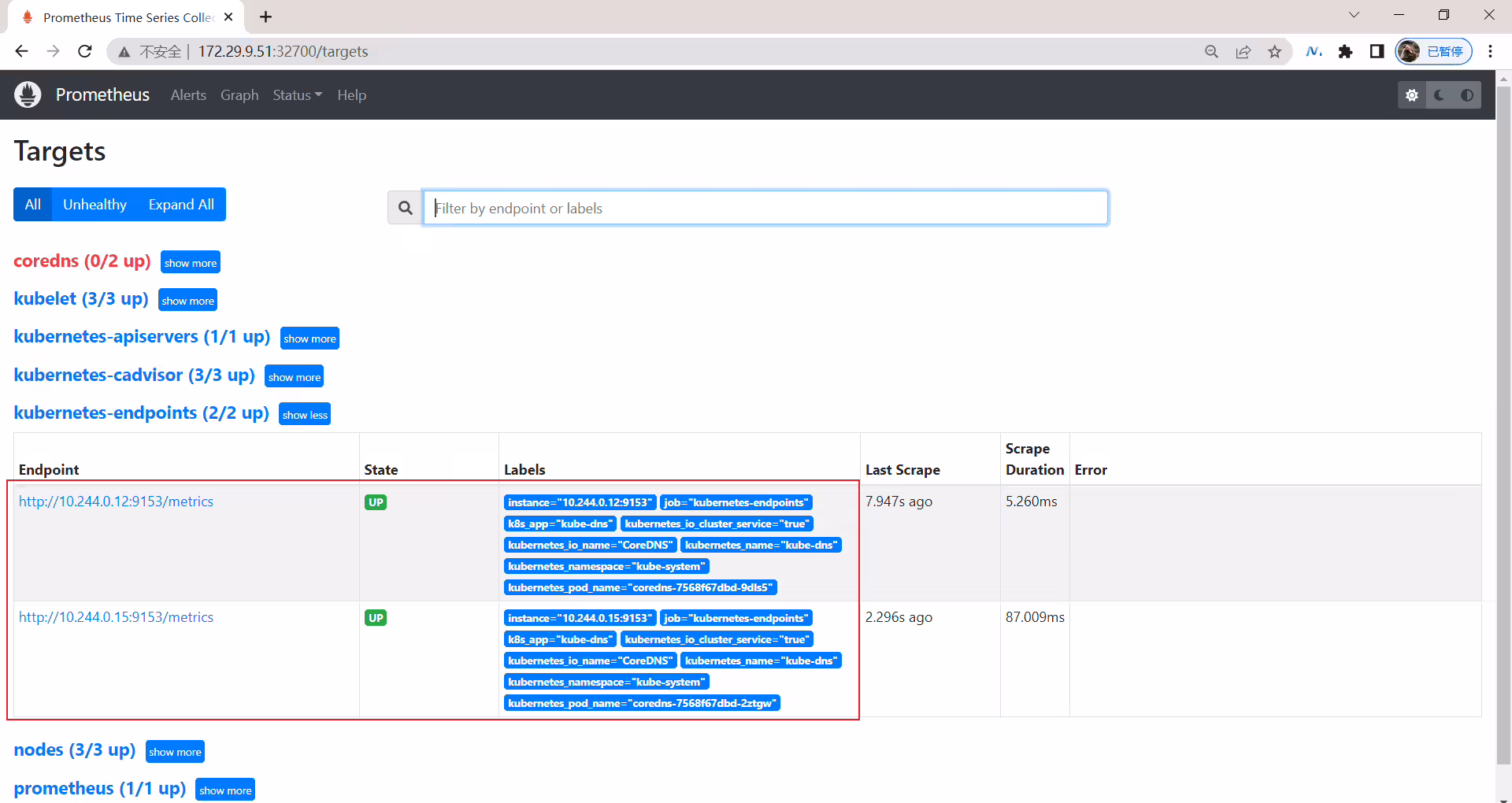Click the 87.009ms scrape duration

pos(1035,617)
